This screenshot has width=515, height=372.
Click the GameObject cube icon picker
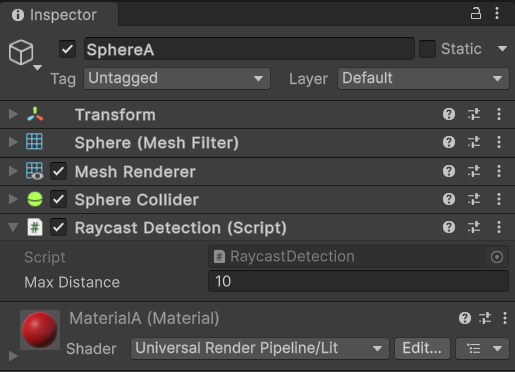(x=25, y=54)
